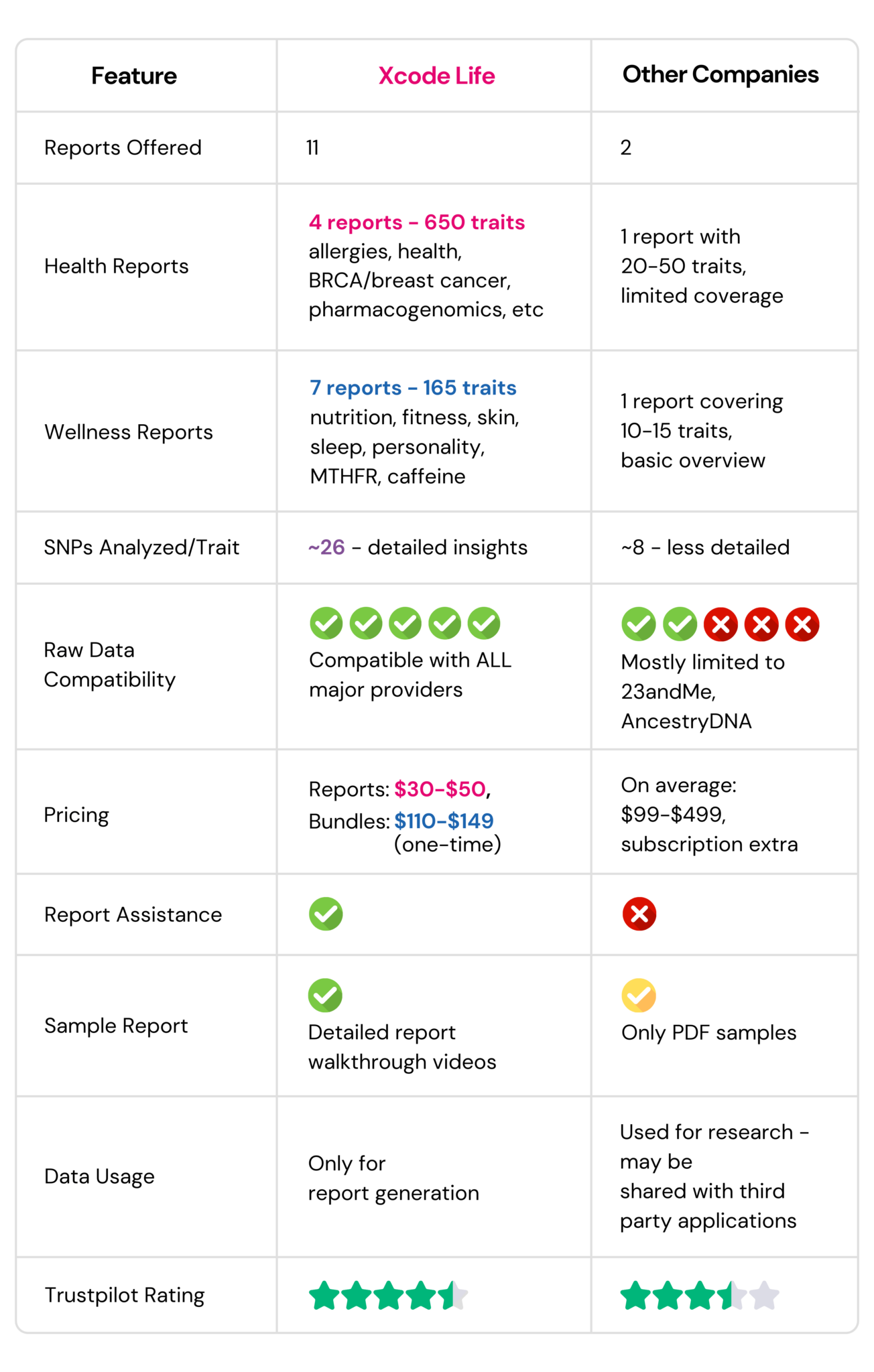Screen dimensions: 874x1372
Task: Click the Data Usage row label
Action: coord(99,1176)
